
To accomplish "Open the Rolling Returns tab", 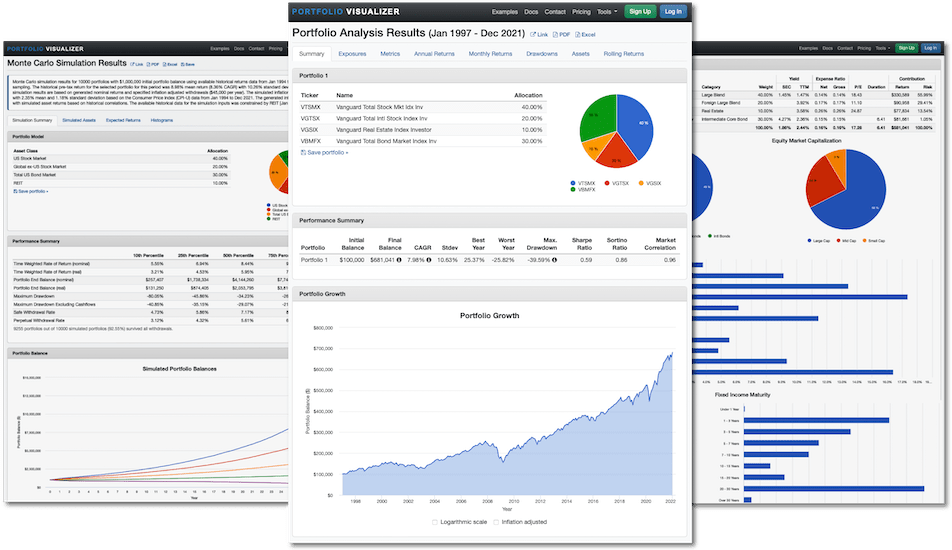I will [624, 54].
